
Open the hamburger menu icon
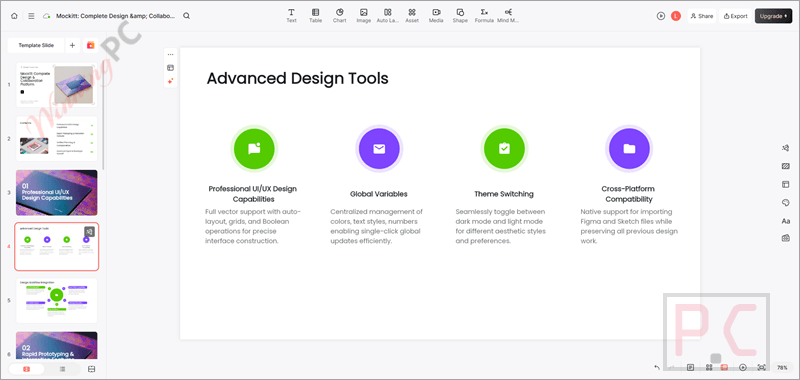coord(31,16)
